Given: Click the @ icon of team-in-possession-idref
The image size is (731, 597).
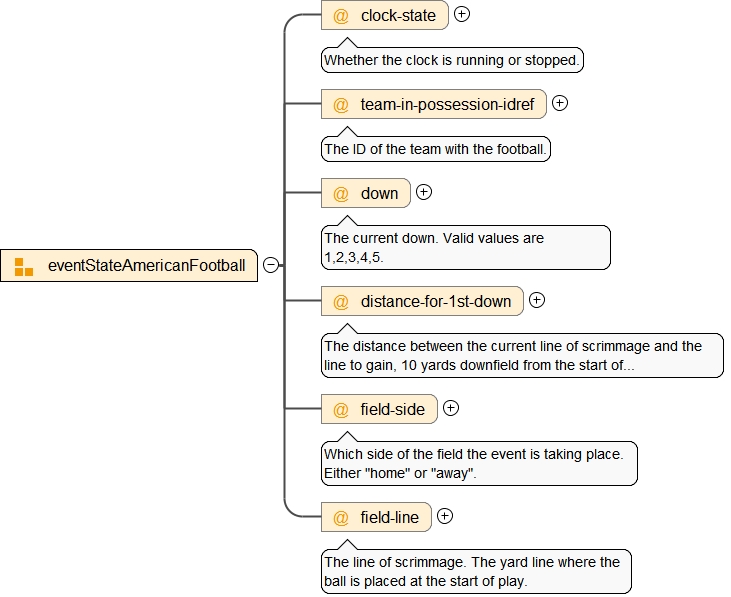Looking at the screenshot, I should [341, 104].
